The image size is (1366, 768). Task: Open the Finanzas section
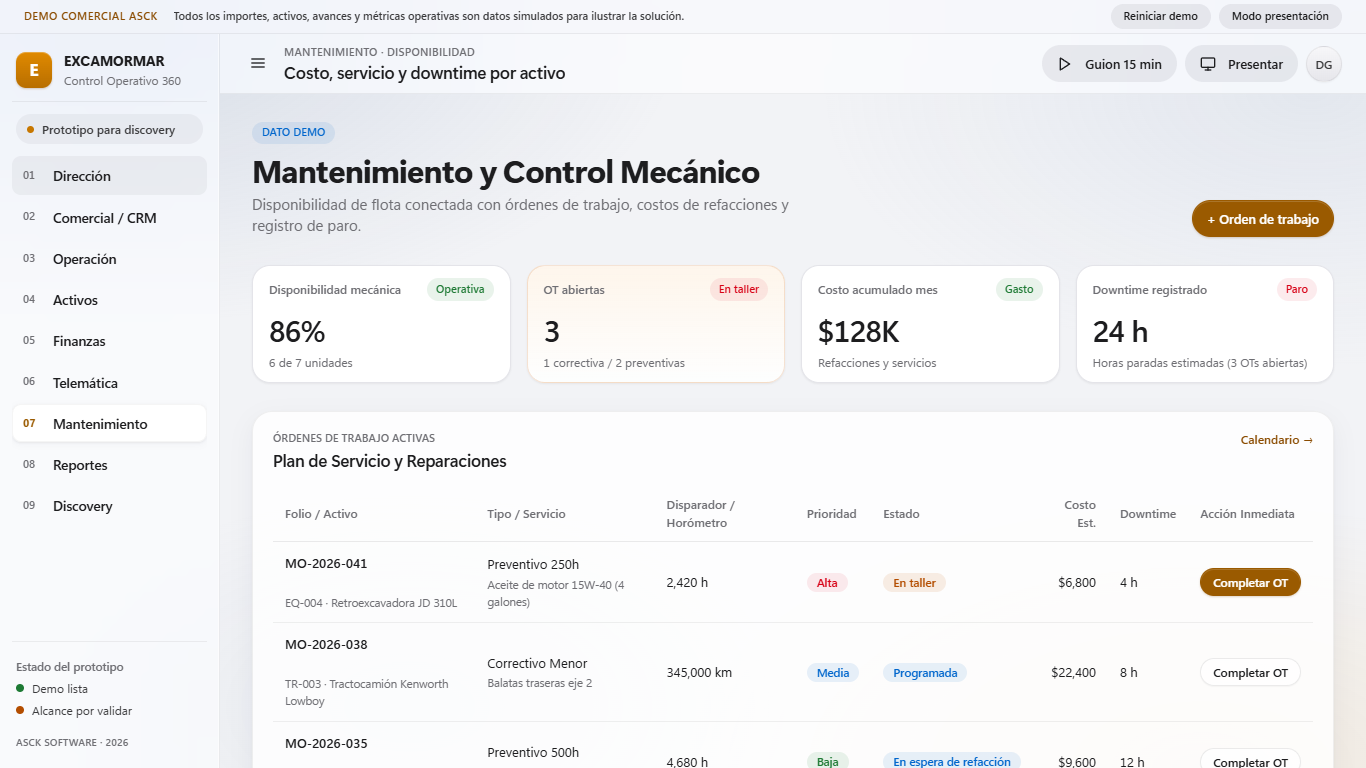tap(109, 341)
